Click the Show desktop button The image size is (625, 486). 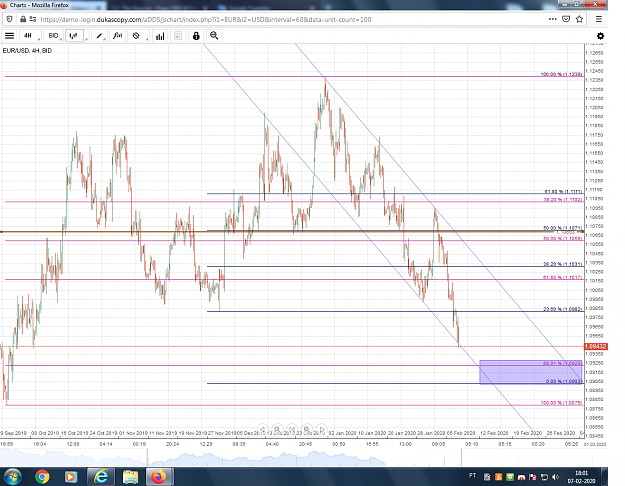(x=605, y=476)
